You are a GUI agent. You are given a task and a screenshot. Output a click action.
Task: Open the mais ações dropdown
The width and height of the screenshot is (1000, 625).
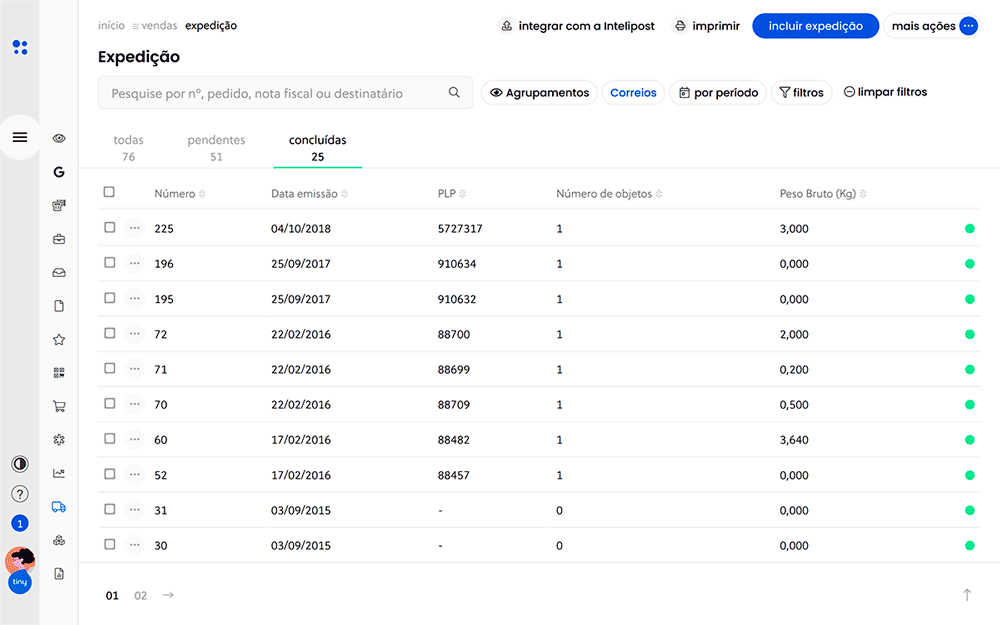tap(932, 26)
